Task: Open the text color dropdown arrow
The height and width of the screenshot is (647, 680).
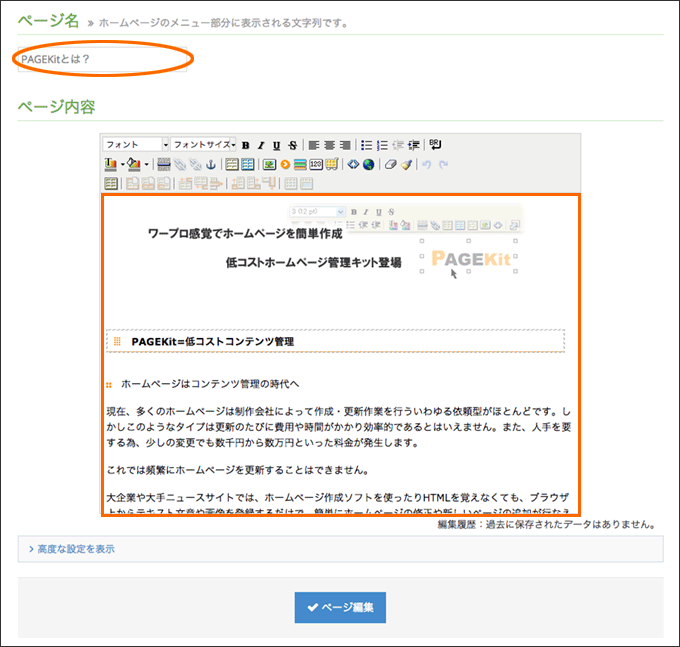Action: click(123, 164)
